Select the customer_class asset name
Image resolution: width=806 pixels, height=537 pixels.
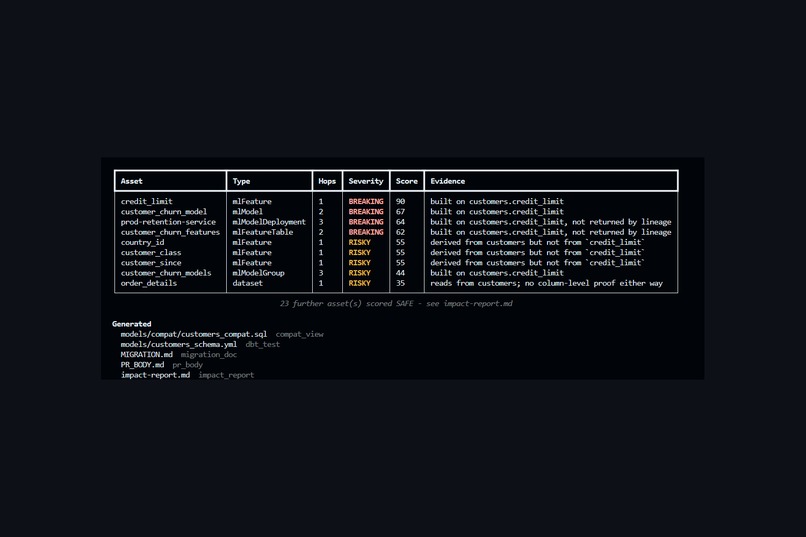pos(151,252)
